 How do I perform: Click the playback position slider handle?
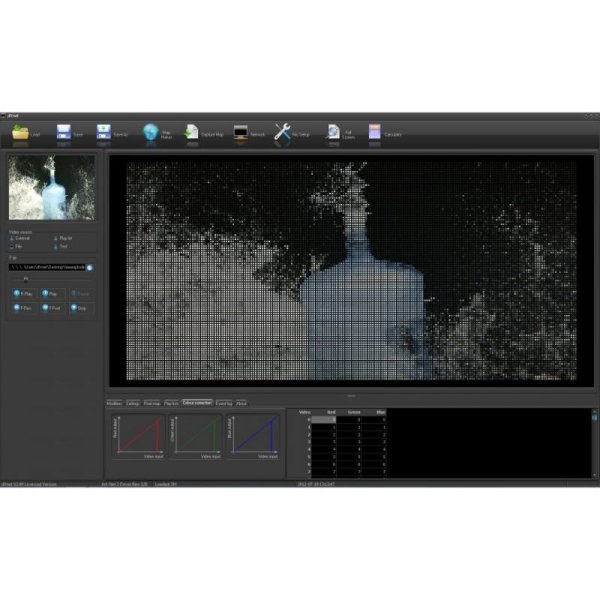(26, 280)
